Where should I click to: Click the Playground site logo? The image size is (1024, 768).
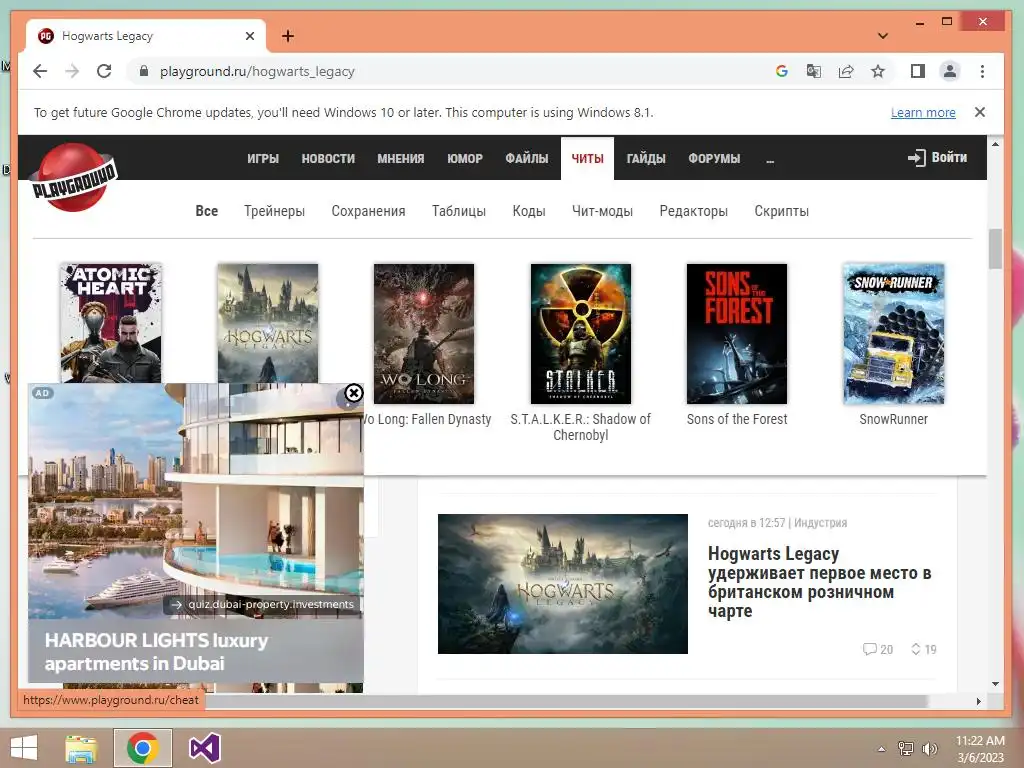tap(74, 177)
